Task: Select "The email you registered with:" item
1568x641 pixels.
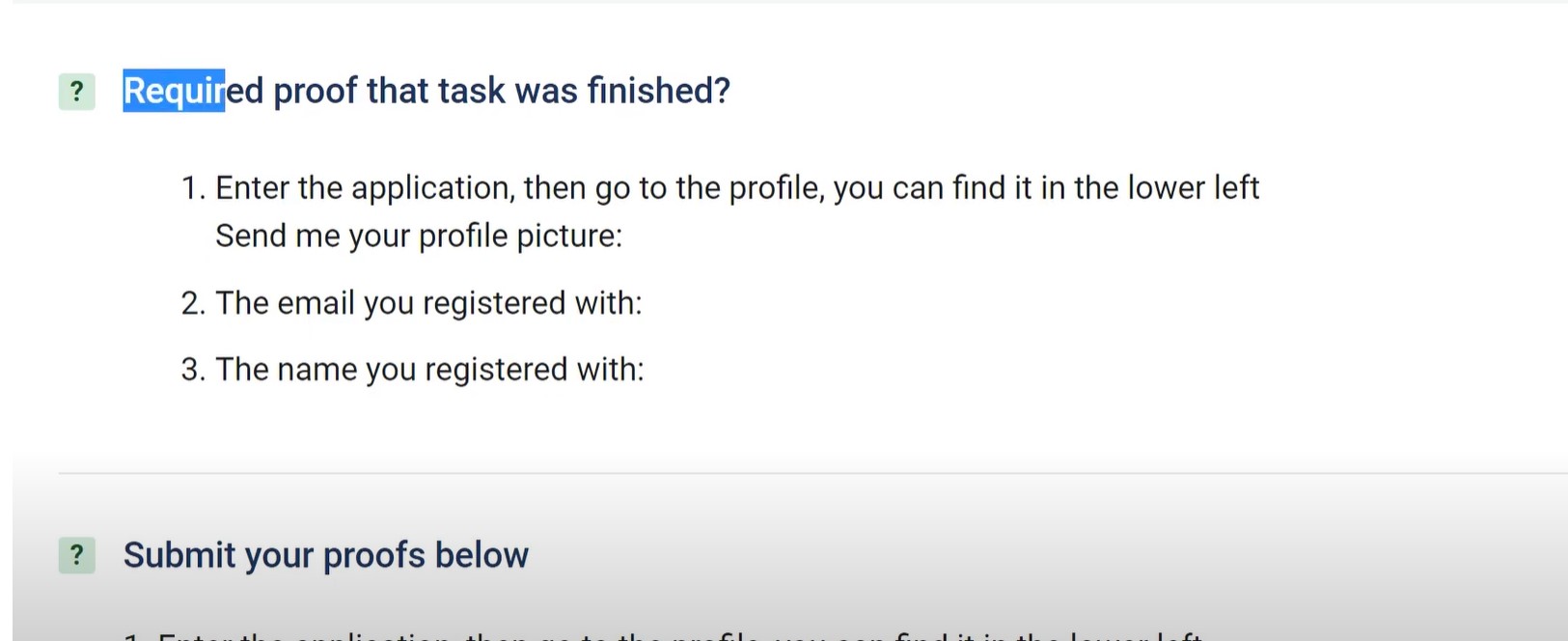Action: [x=428, y=303]
